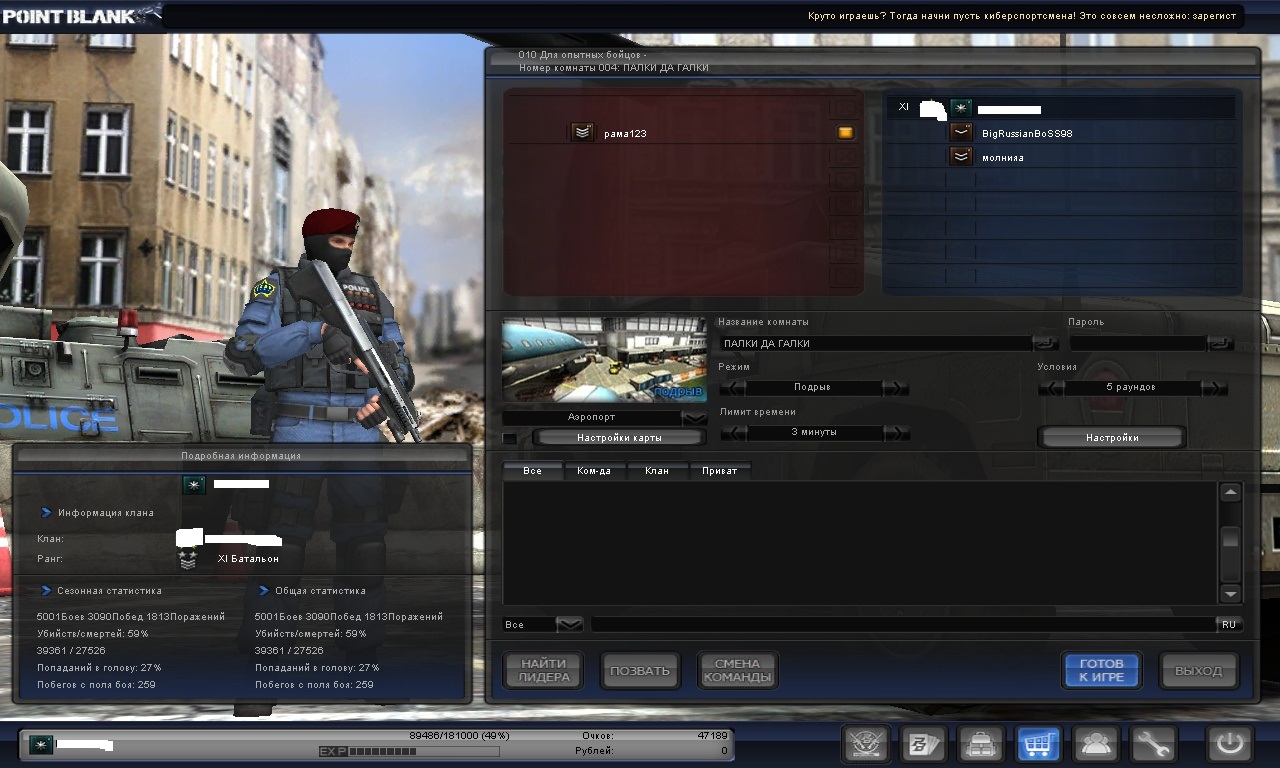The image size is (1280, 768).
Task: Click the star rank badge in the bottom status bar
Action: (41, 744)
